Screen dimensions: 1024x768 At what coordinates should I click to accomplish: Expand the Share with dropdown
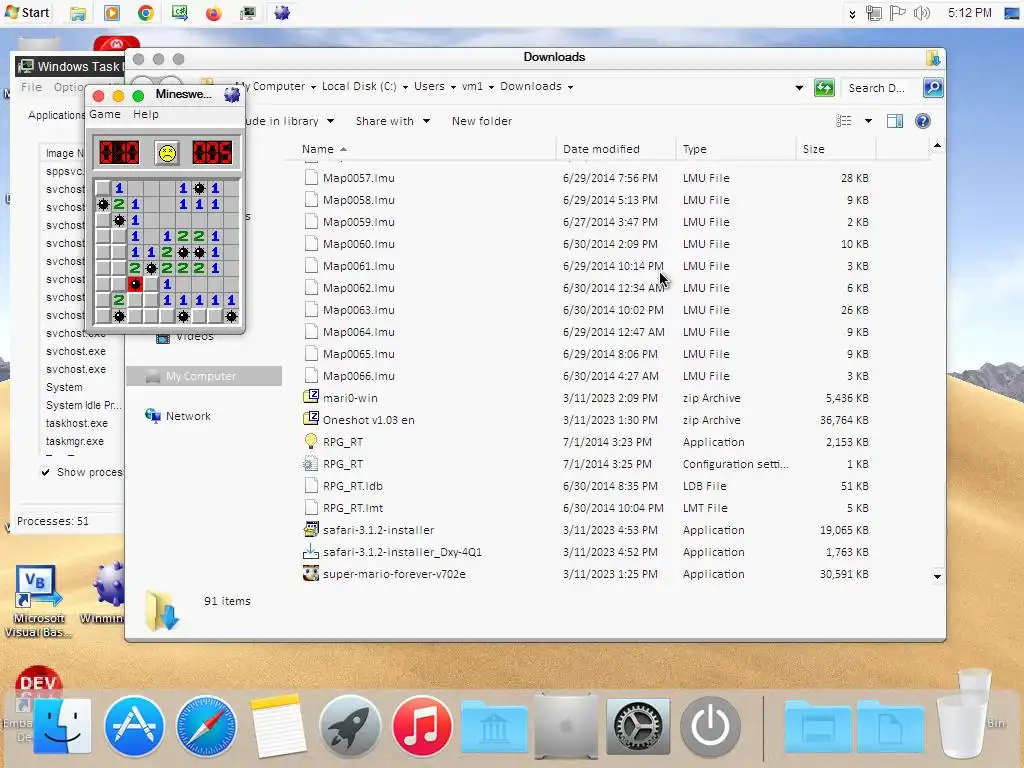[426, 121]
